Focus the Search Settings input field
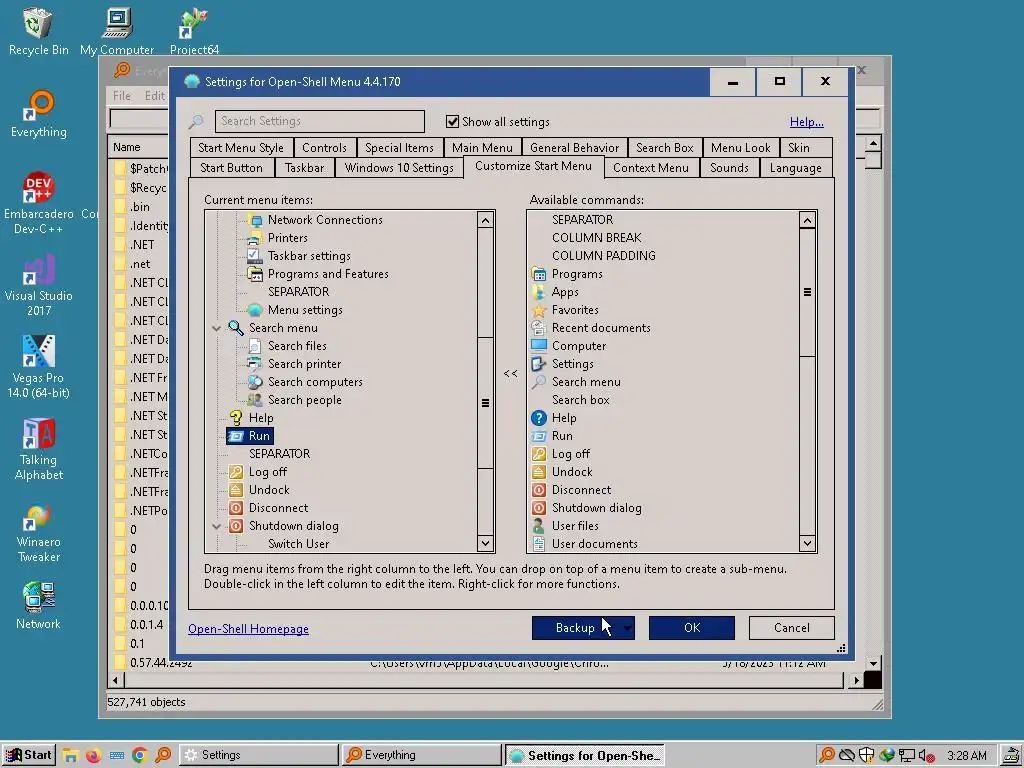1024x768 pixels. coord(319,121)
